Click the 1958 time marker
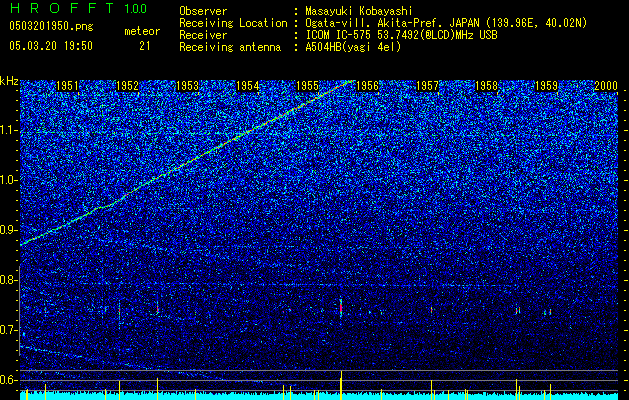 point(487,86)
